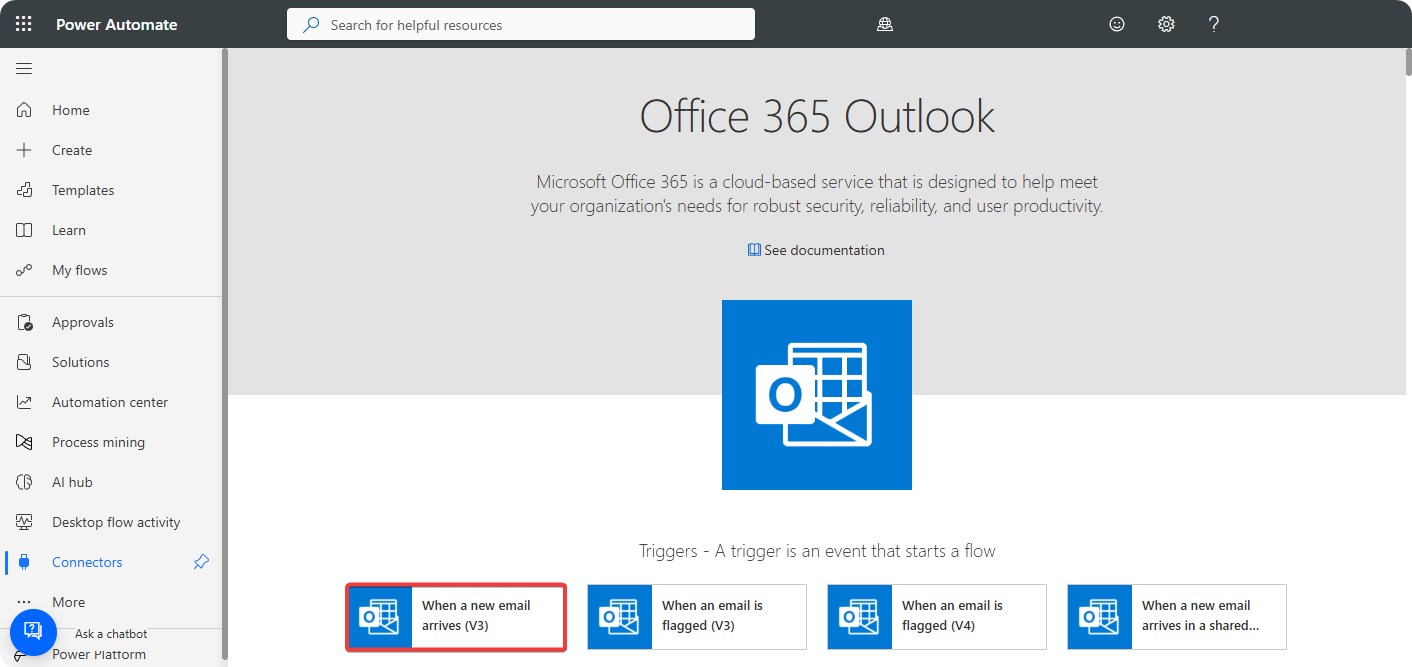Click the AI hub icon in sidebar
Image resolution: width=1412 pixels, height=667 pixels.
[25, 482]
